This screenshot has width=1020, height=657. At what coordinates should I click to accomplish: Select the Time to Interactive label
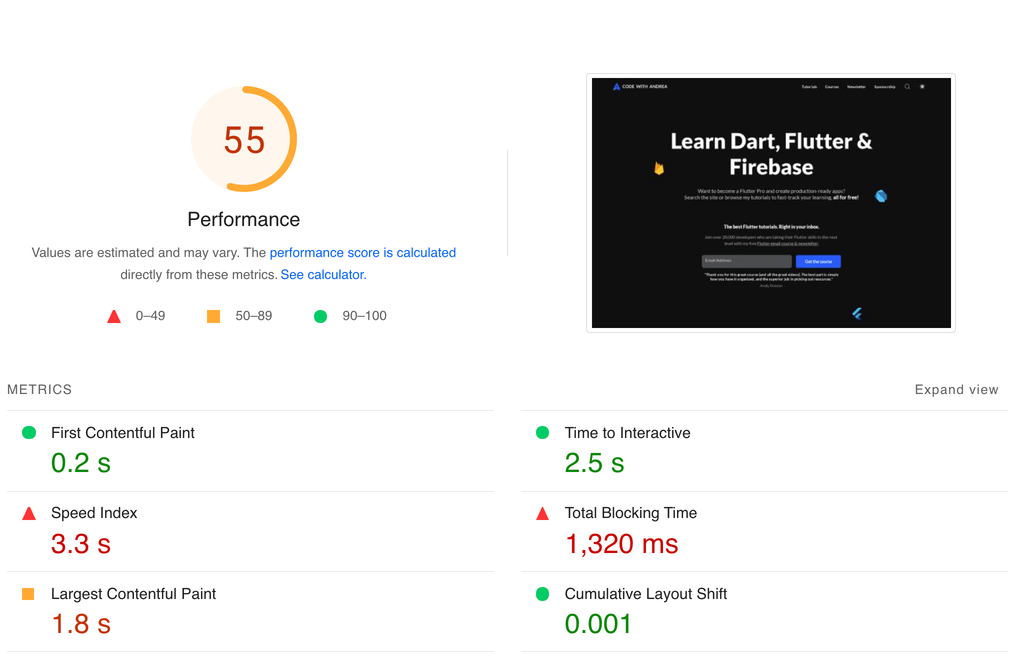(x=628, y=433)
